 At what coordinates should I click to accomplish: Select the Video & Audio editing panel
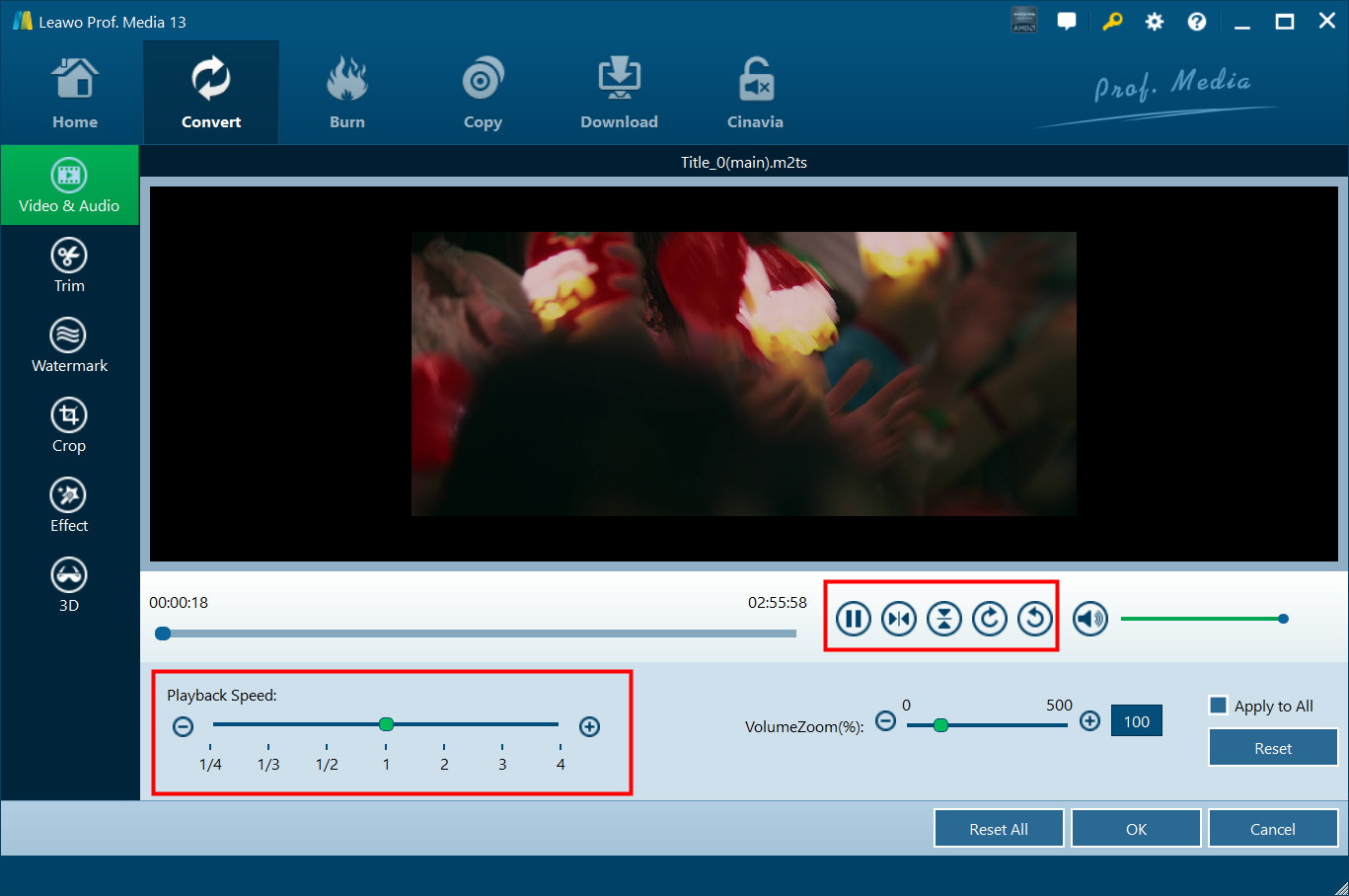point(69,186)
